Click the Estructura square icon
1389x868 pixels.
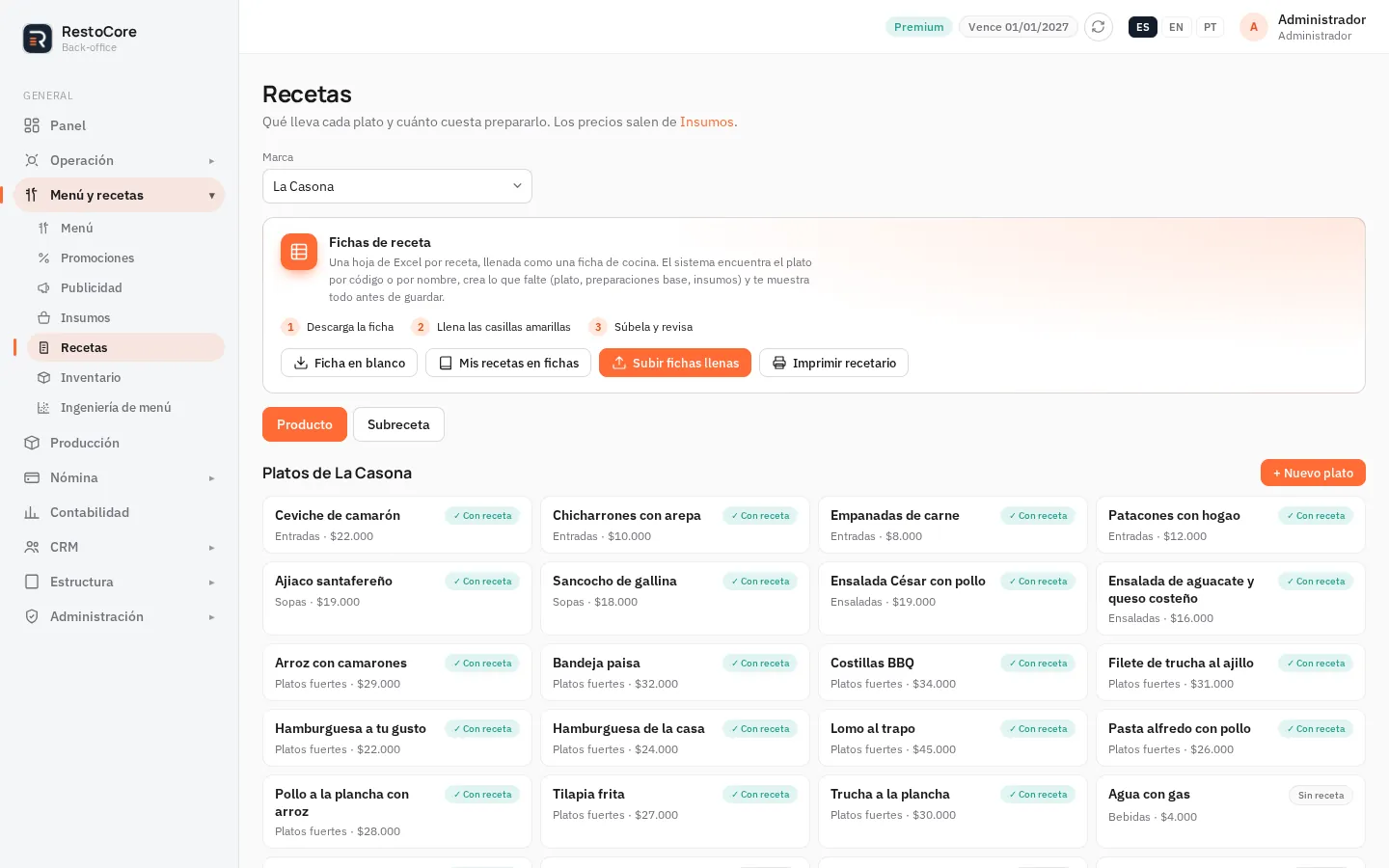pyautogui.click(x=32, y=582)
